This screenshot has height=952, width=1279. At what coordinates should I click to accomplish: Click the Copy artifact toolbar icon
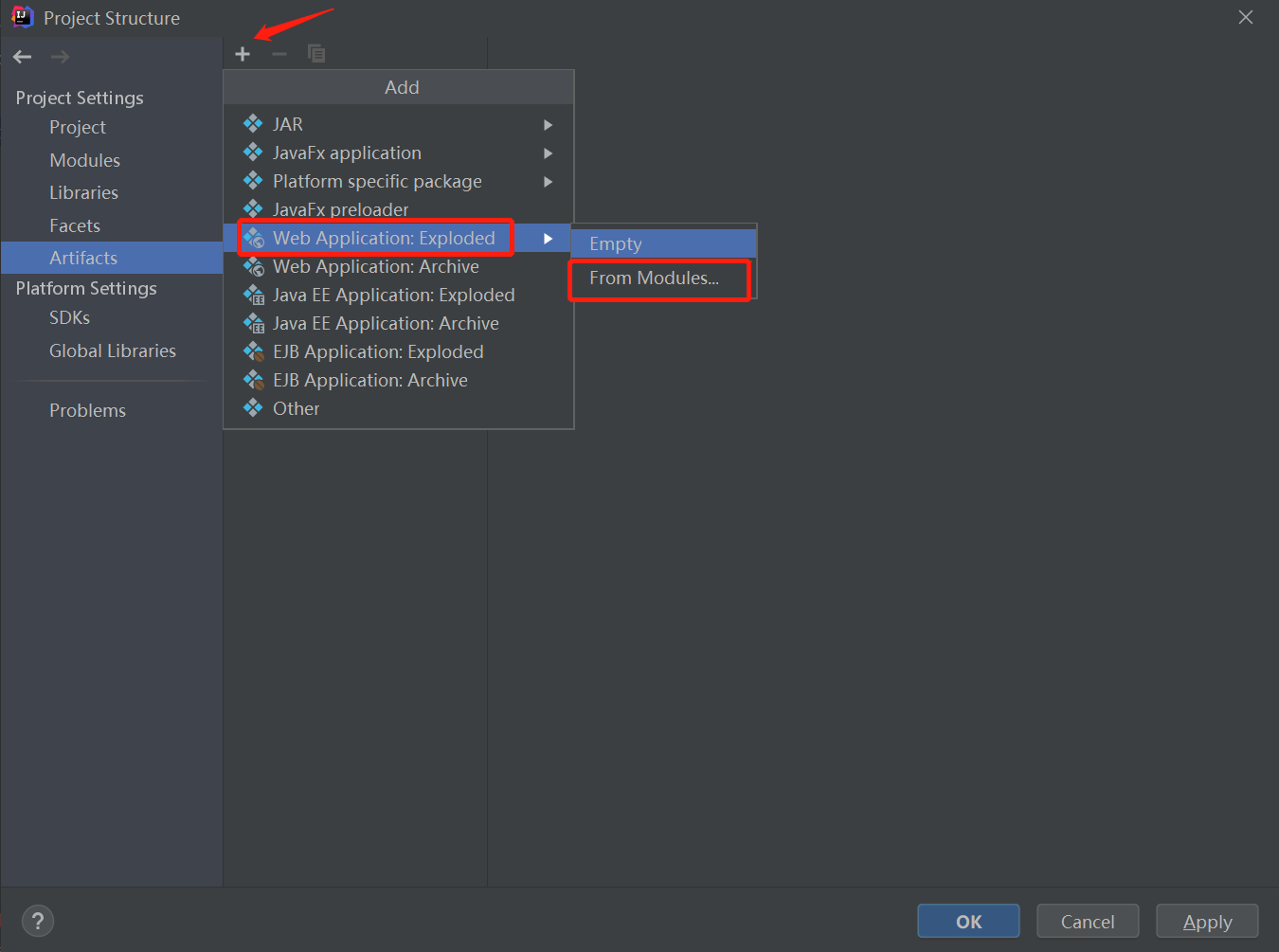point(316,54)
